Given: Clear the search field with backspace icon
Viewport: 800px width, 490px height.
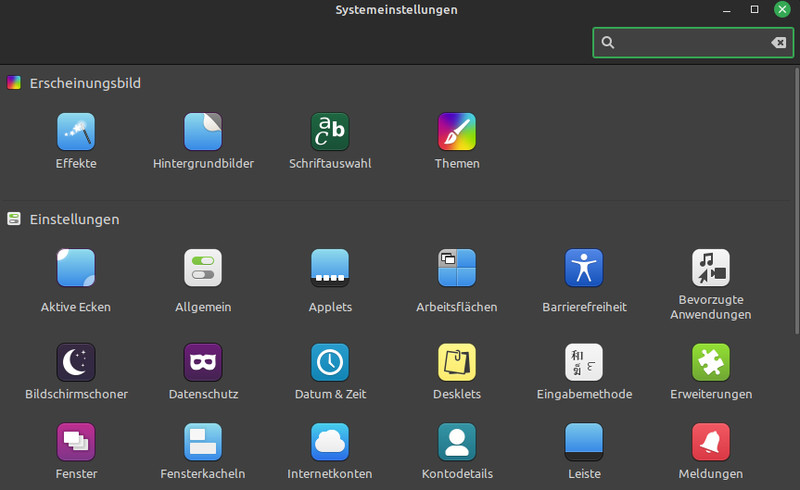Looking at the screenshot, I should pos(779,42).
